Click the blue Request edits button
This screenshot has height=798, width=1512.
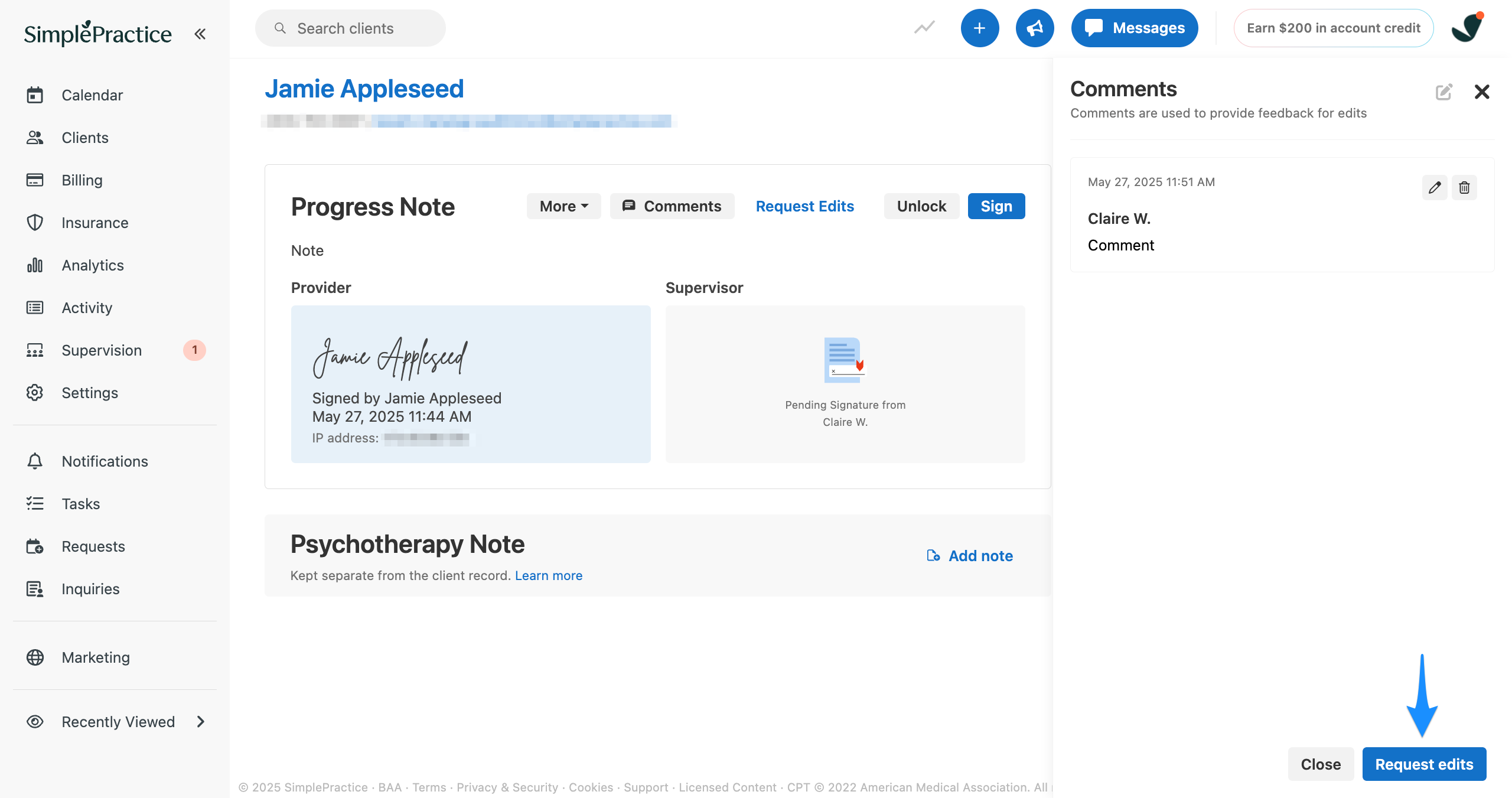click(x=1424, y=764)
